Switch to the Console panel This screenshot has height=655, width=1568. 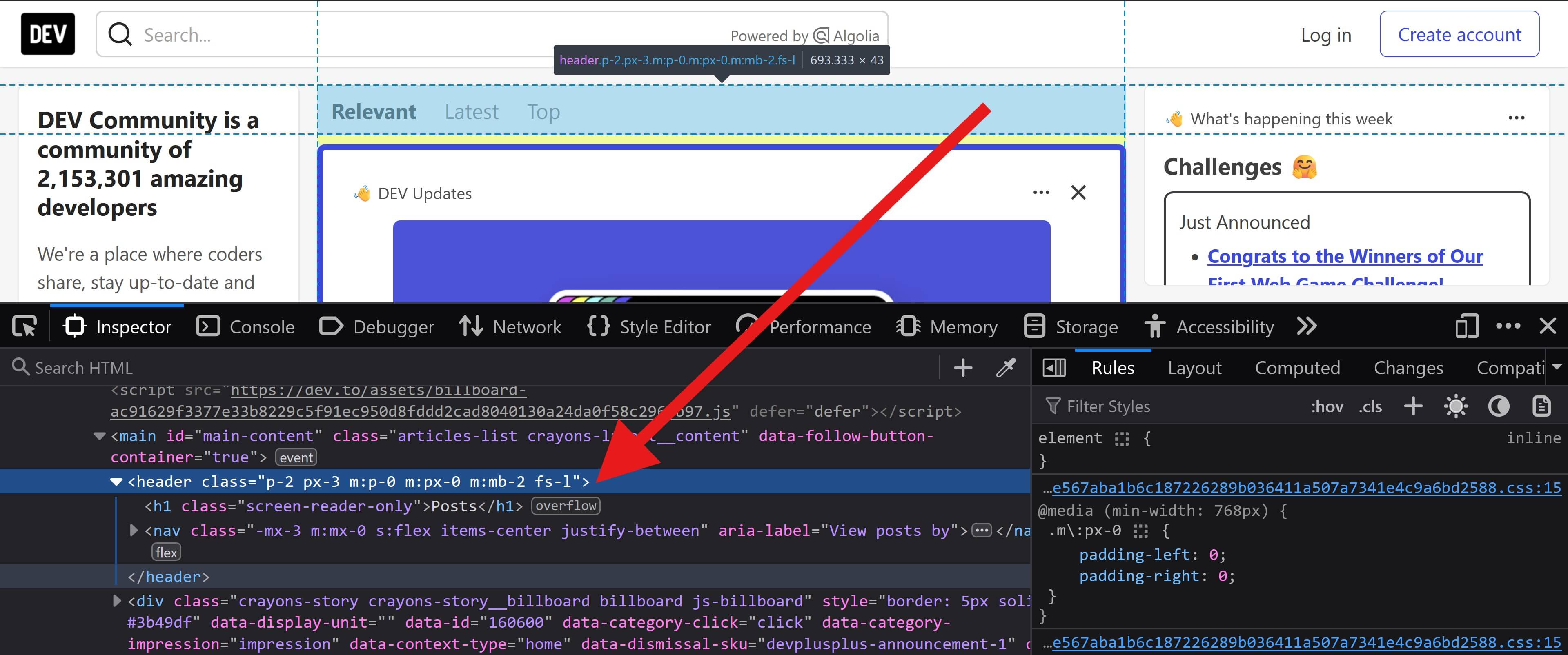pyautogui.click(x=245, y=326)
